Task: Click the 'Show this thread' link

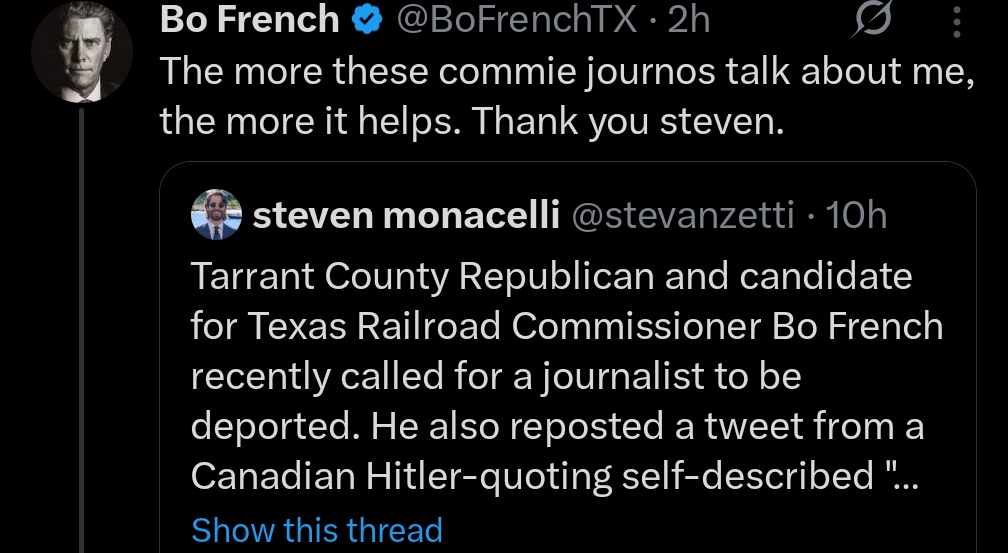Action: pos(316,529)
